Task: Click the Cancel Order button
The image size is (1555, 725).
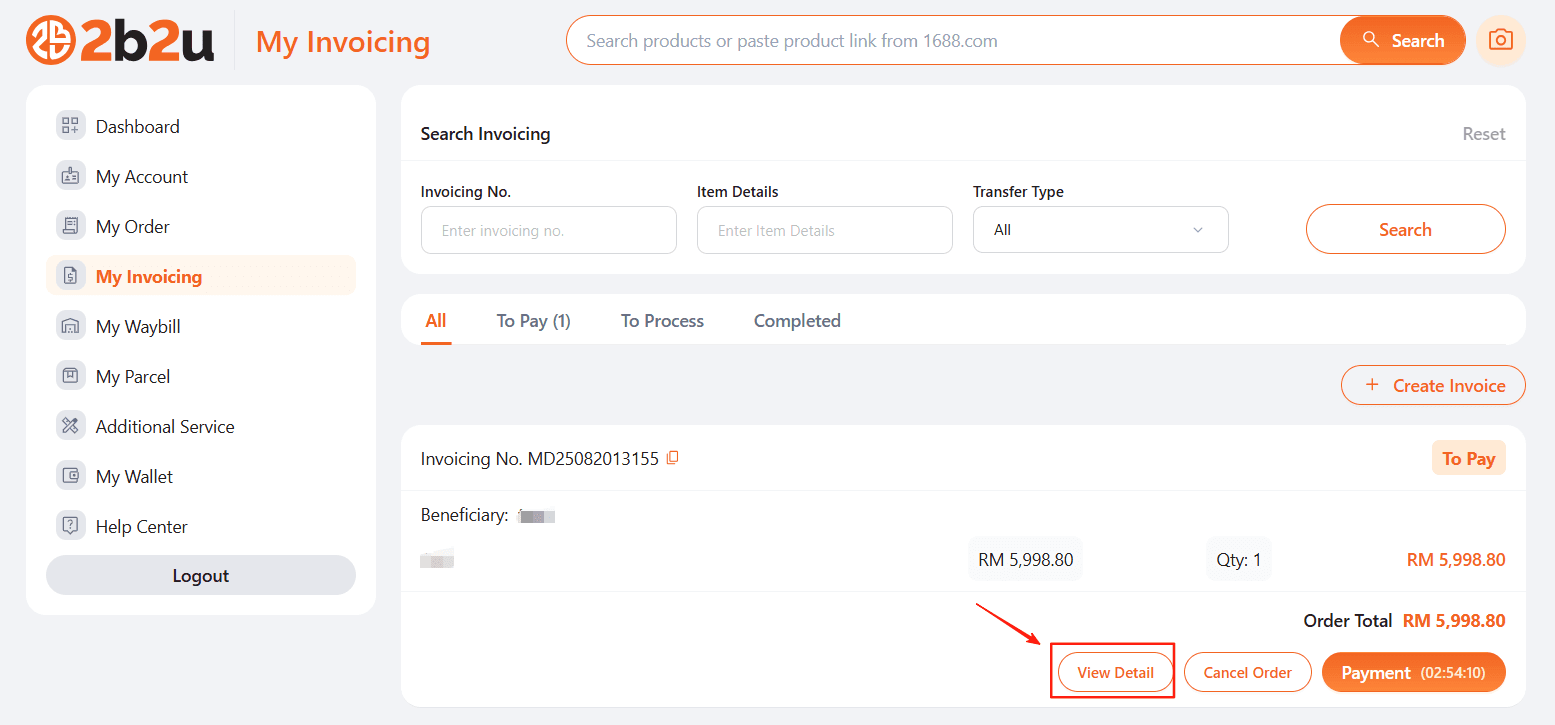Action: click(x=1247, y=673)
